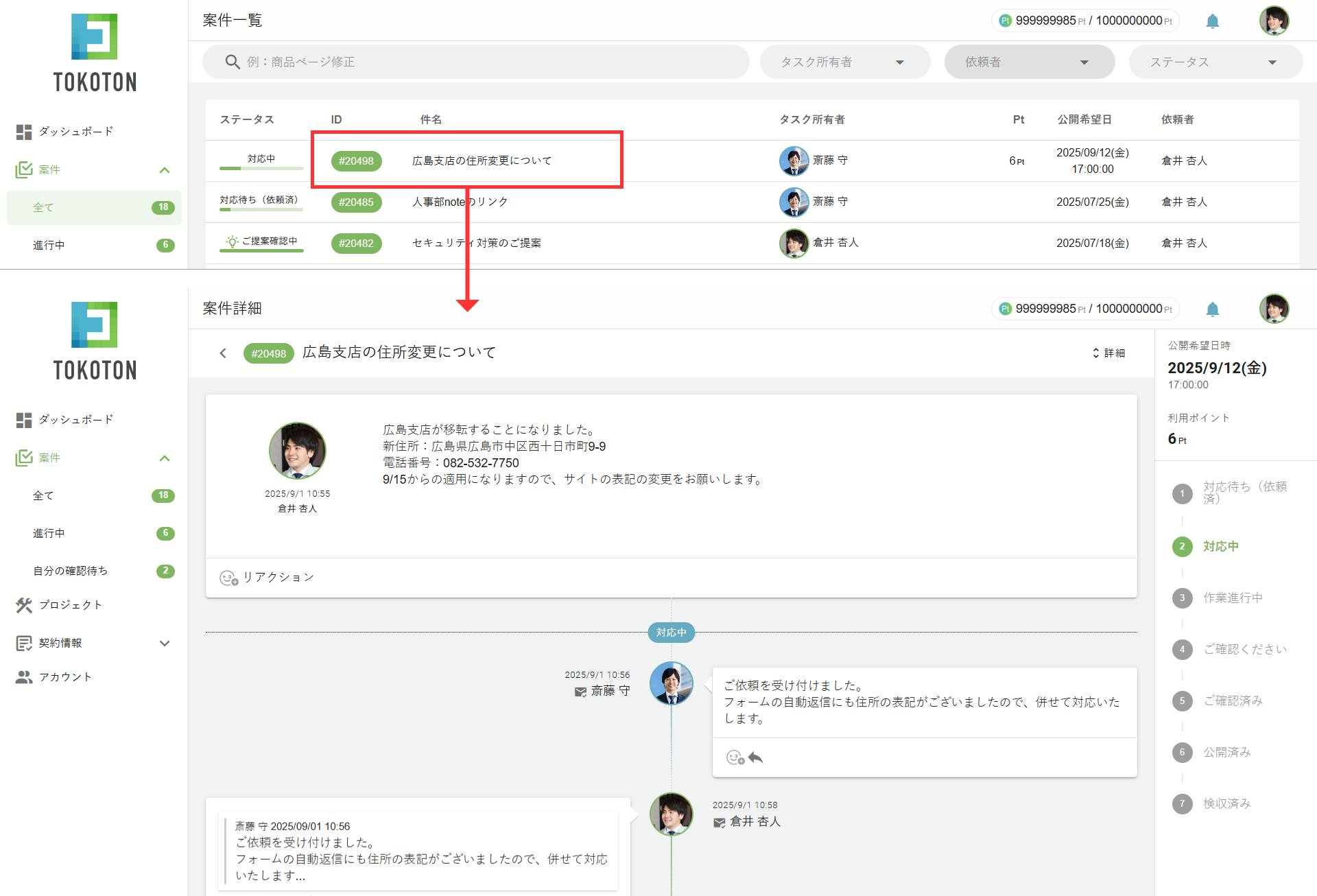Open the ステータス filter dropdown
1317x896 pixels.
pyautogui.click(x=1214, y=62)
